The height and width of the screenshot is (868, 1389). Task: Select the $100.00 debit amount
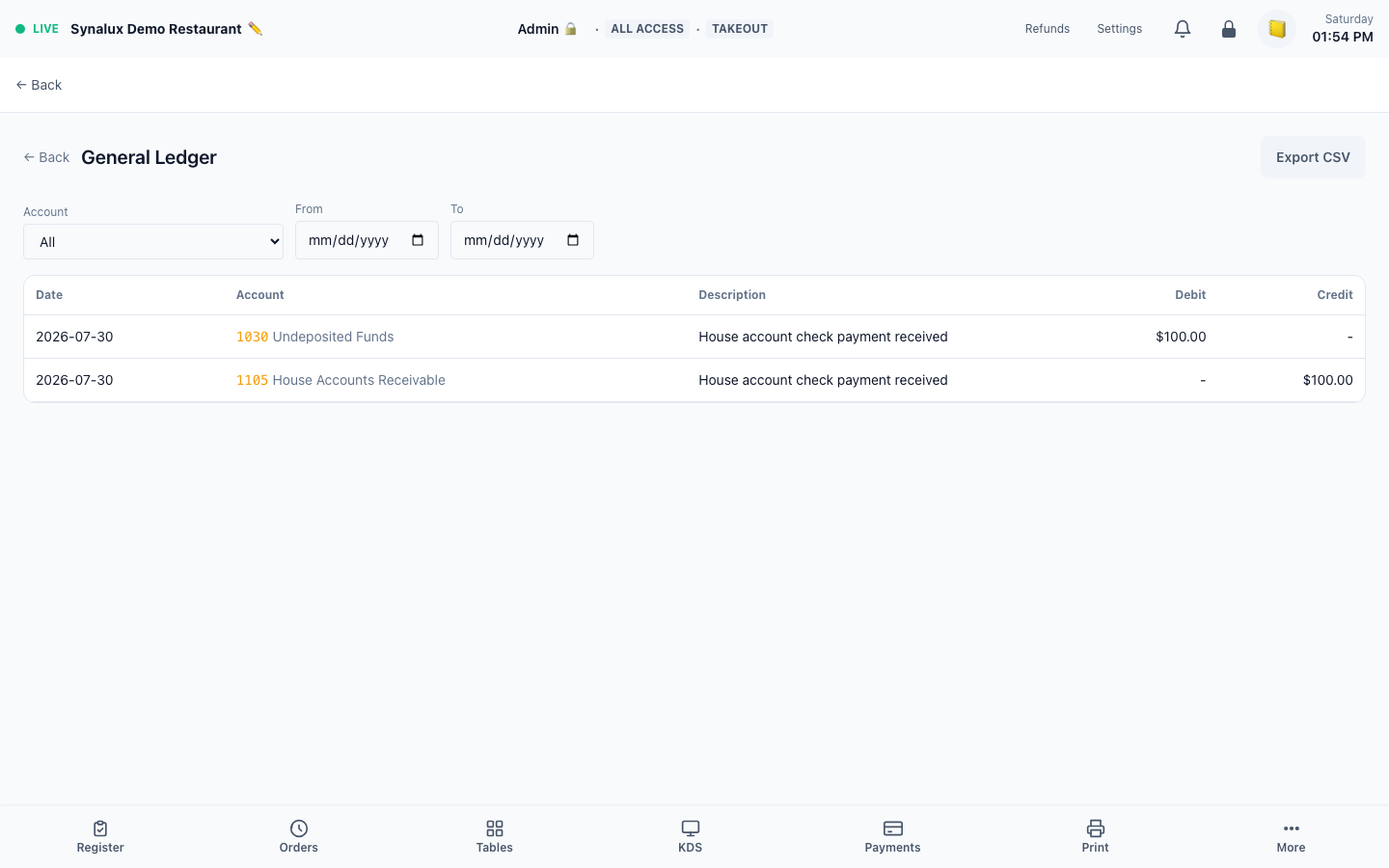[x=1181, y=337]
